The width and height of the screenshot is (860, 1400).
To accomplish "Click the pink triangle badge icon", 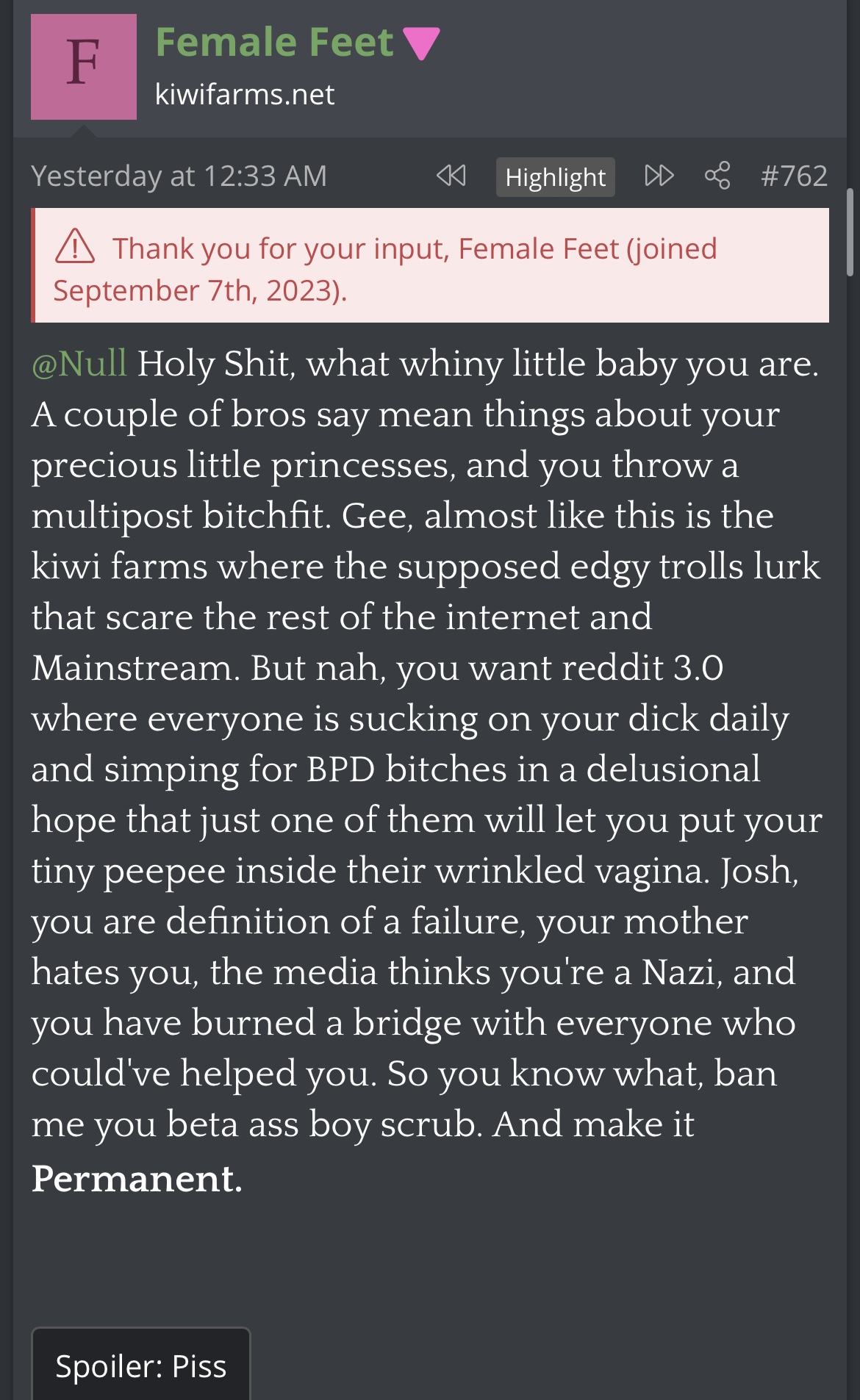I will [x=422, y=43].
